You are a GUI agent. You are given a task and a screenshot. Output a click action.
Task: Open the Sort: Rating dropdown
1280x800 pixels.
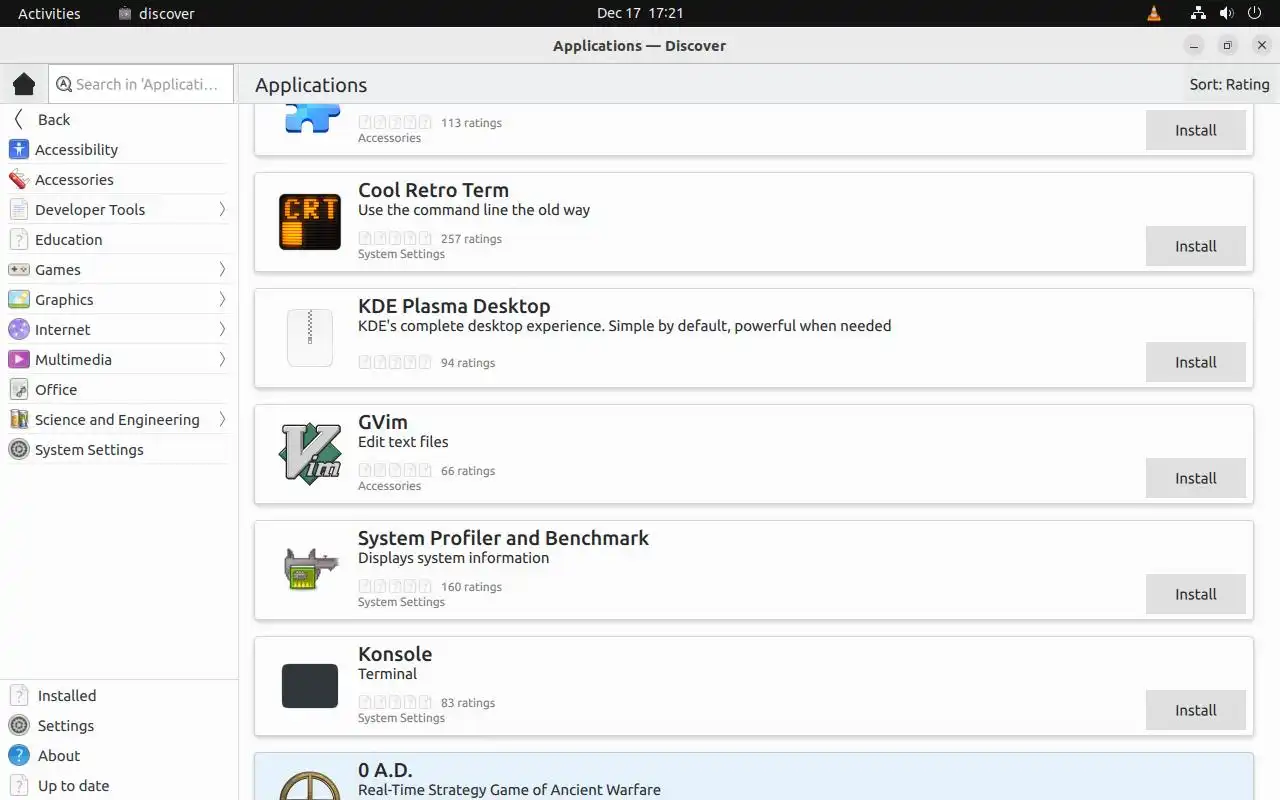(1229, 84)
